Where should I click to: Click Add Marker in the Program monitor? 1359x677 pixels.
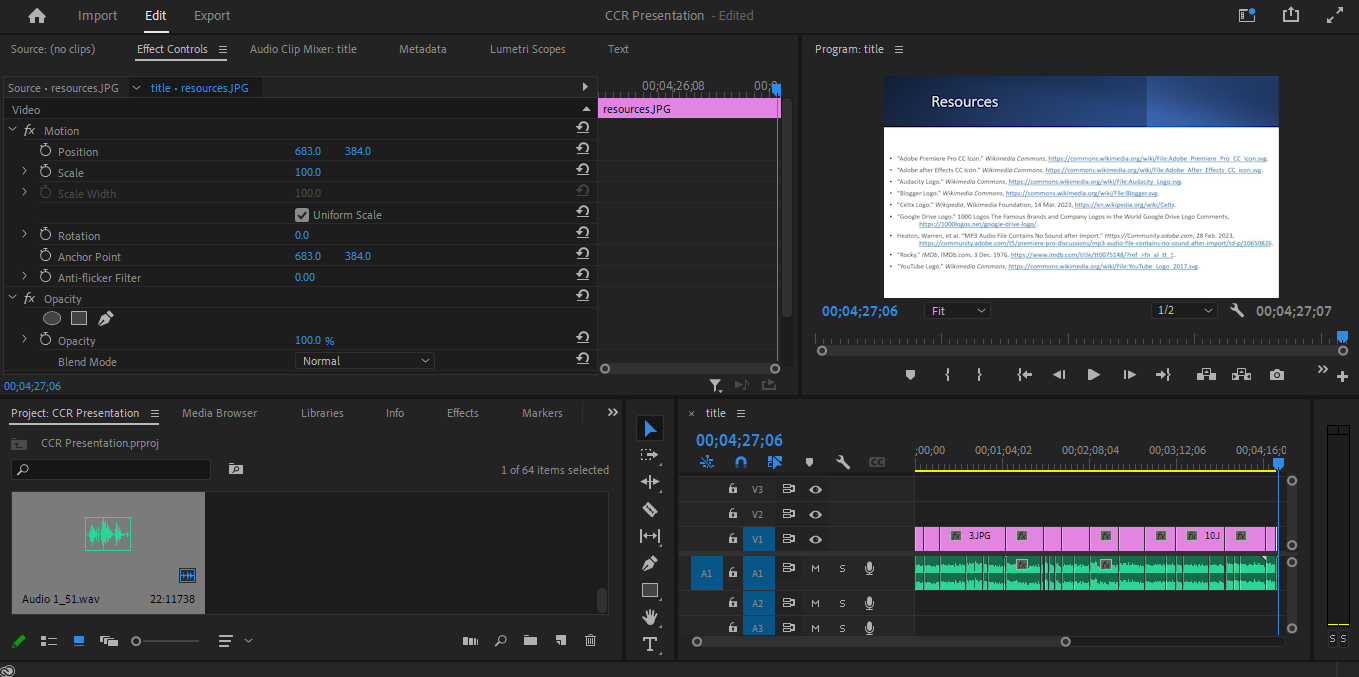[910, 374]
